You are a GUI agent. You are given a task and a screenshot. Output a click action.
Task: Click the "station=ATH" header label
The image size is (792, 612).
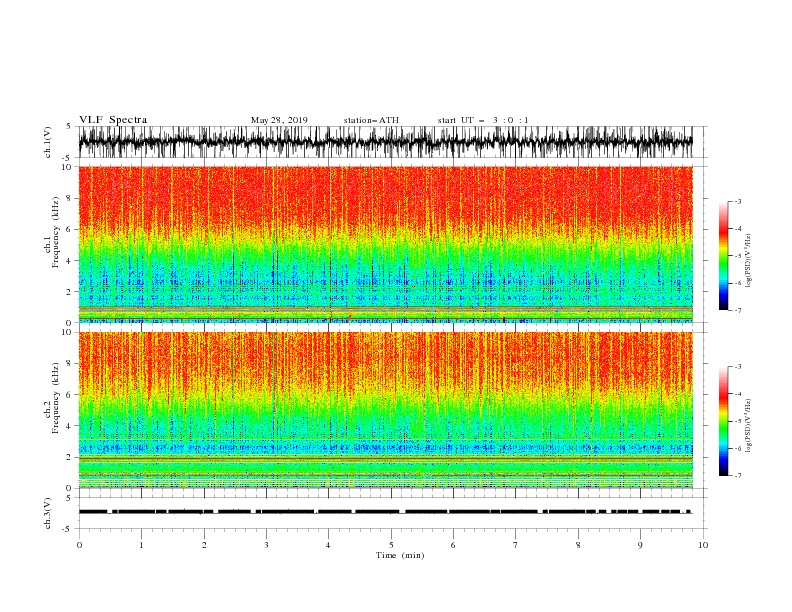371,120
